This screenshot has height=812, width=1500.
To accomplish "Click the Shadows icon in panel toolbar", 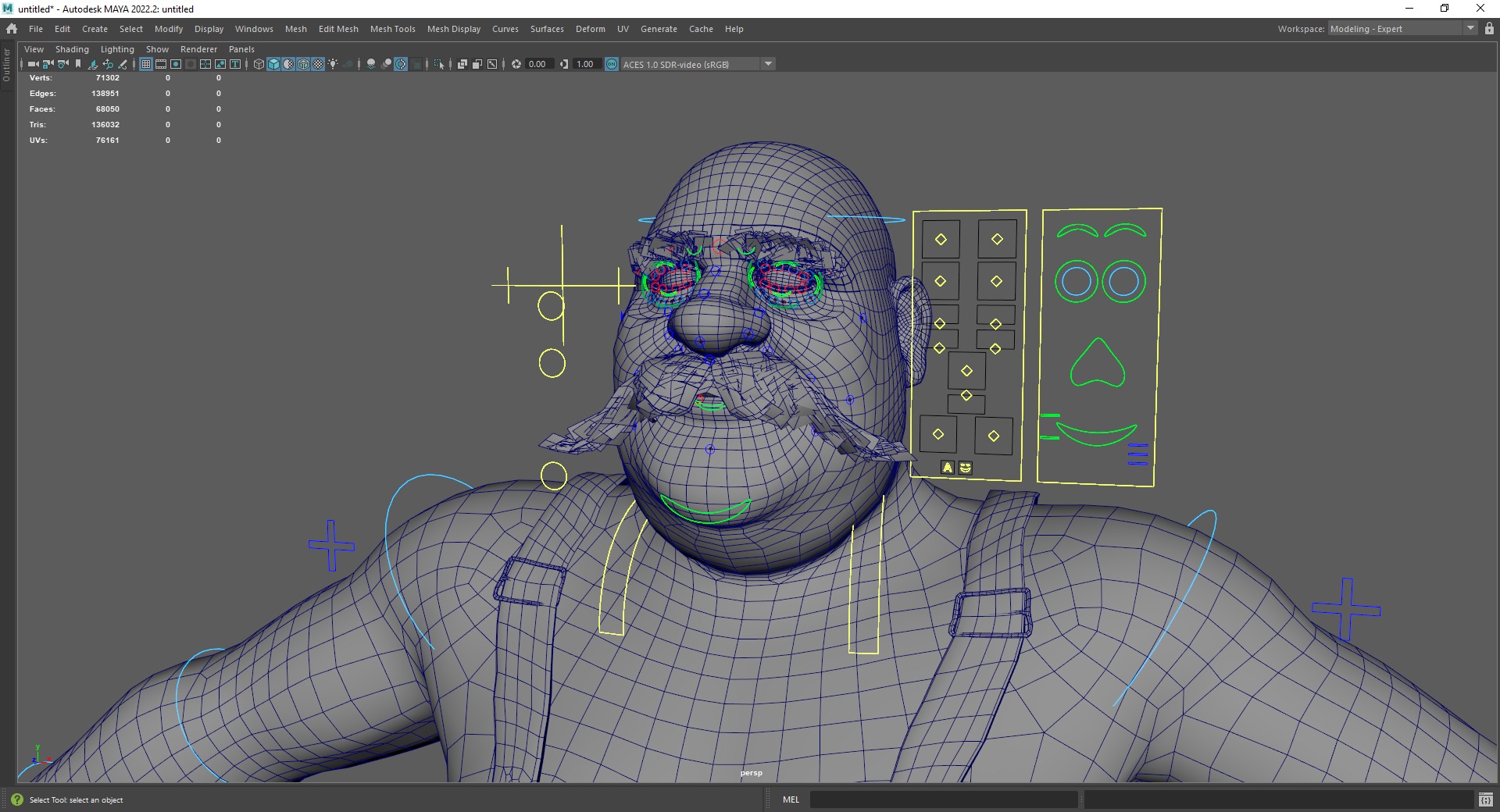I will [x=348, y=64].
